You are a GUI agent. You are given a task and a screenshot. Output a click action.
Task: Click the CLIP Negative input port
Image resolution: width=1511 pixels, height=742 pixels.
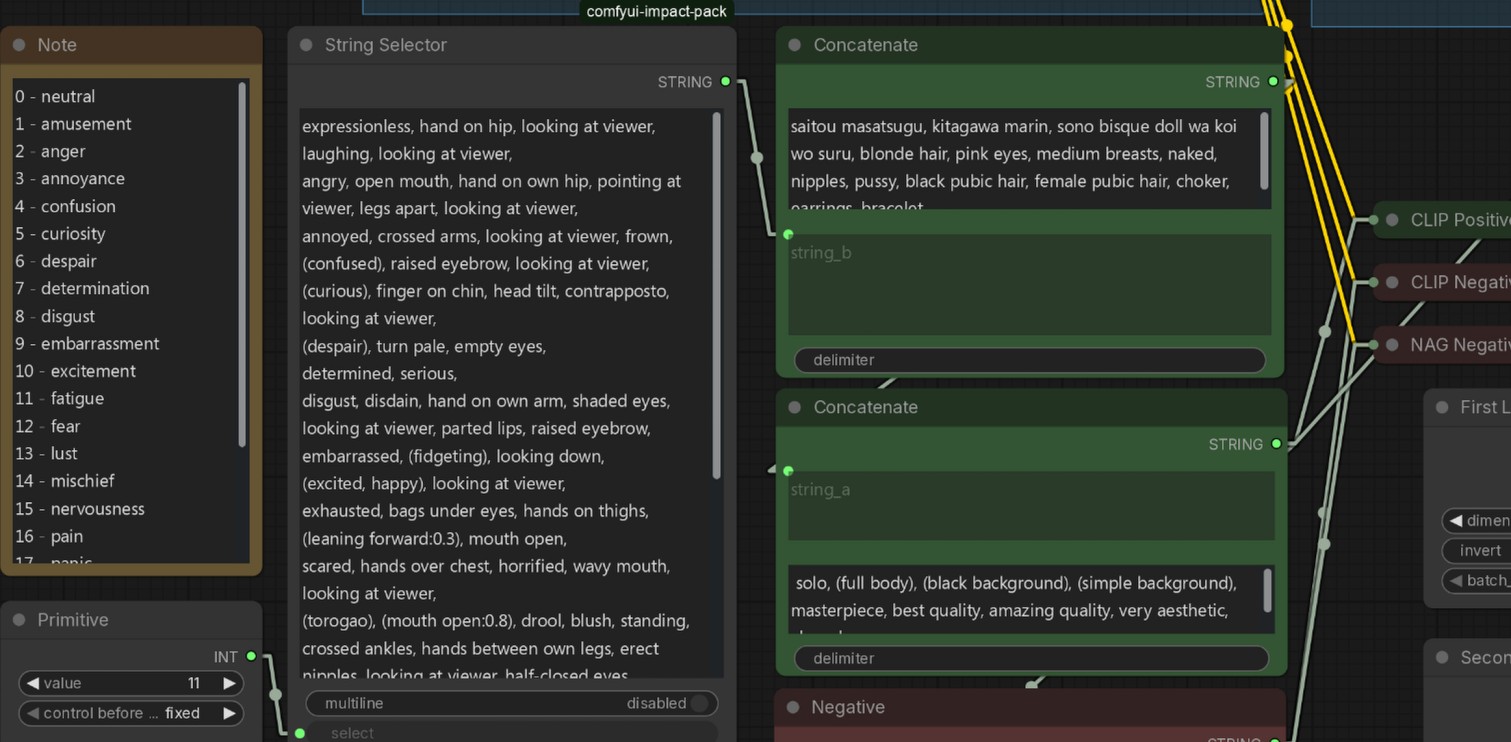click(1374, 282)
